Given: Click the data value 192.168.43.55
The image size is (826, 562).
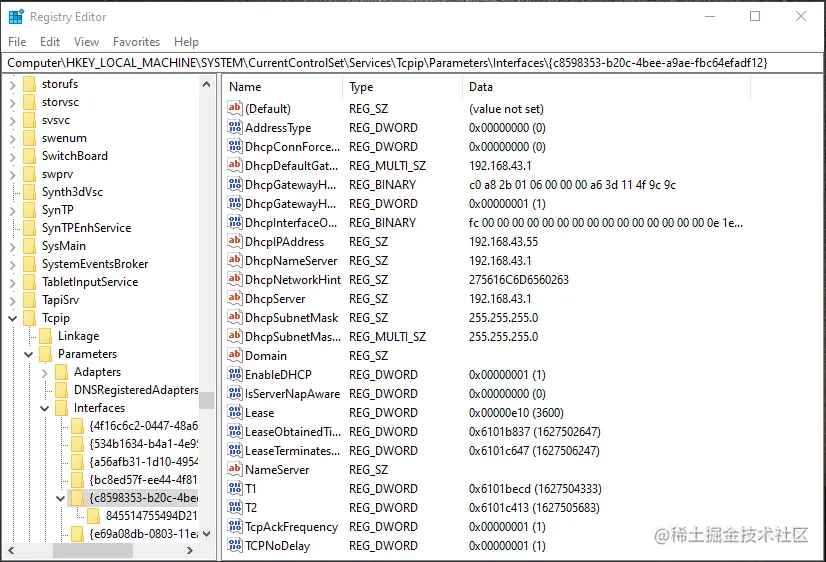Looking at the screenshot, I should [x=503, y=242].
